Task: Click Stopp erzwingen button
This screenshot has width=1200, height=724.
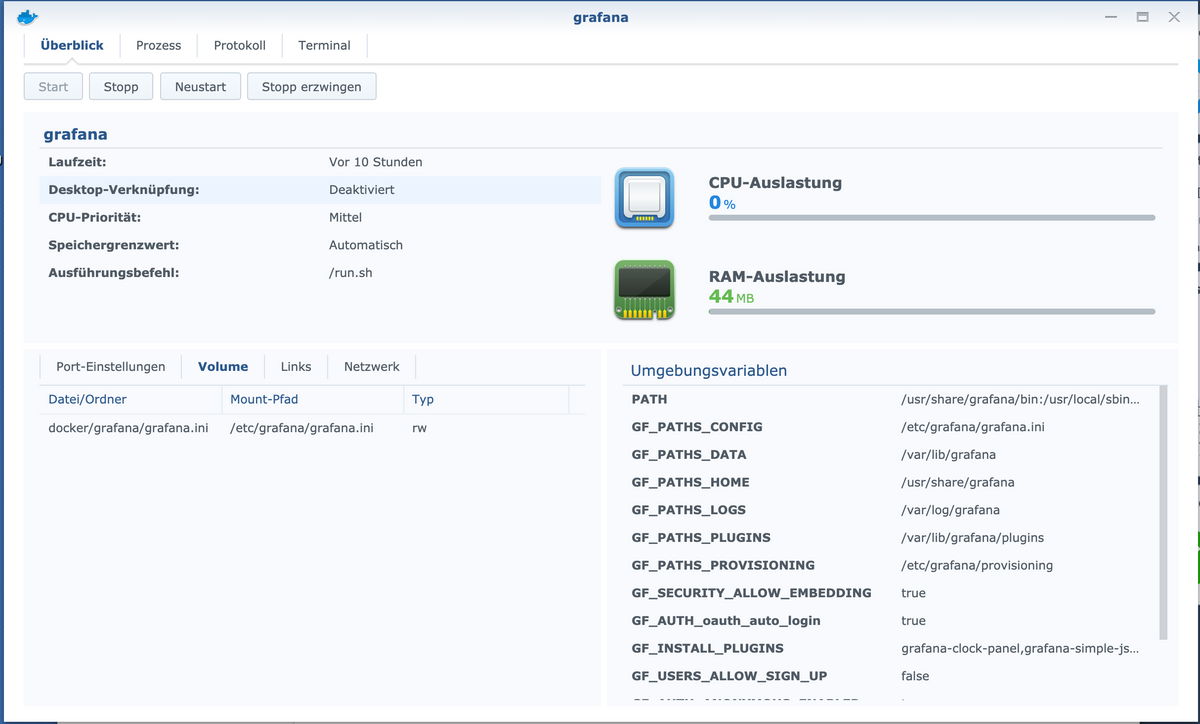Action: (312, 87)
